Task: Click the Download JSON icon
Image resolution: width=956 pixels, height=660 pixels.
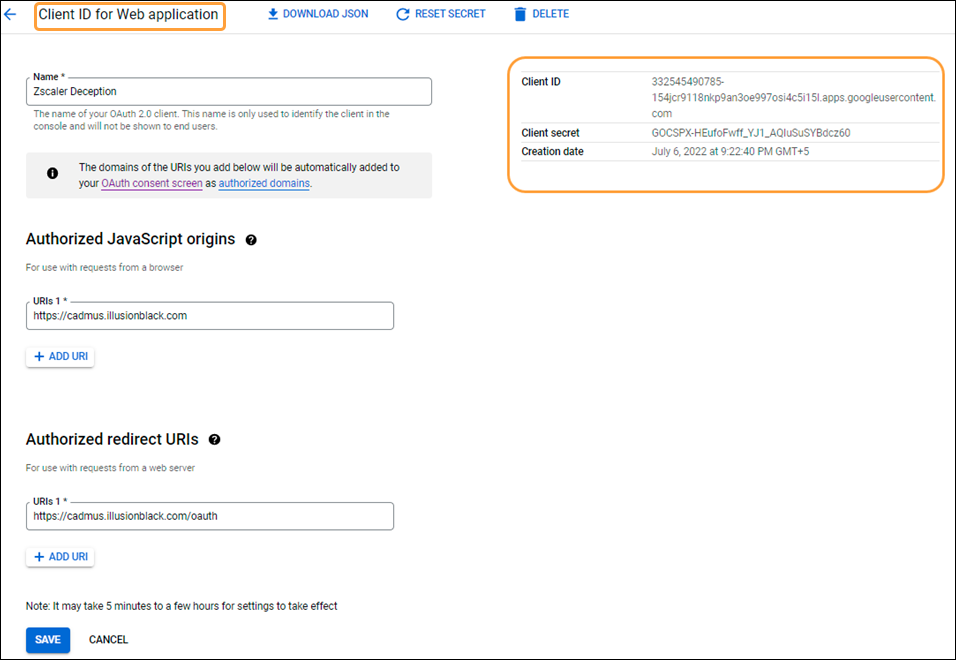Action: coord(272,14)
